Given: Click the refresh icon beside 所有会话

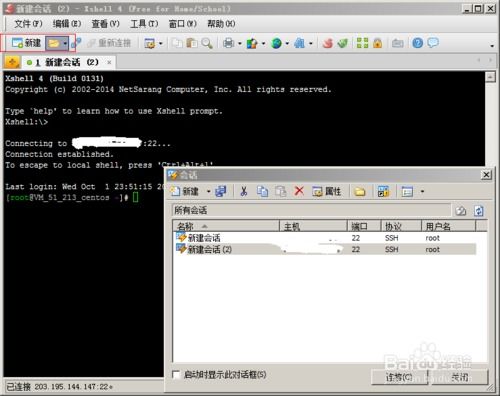Looking at the screenshot, I should tap(479, 211).
